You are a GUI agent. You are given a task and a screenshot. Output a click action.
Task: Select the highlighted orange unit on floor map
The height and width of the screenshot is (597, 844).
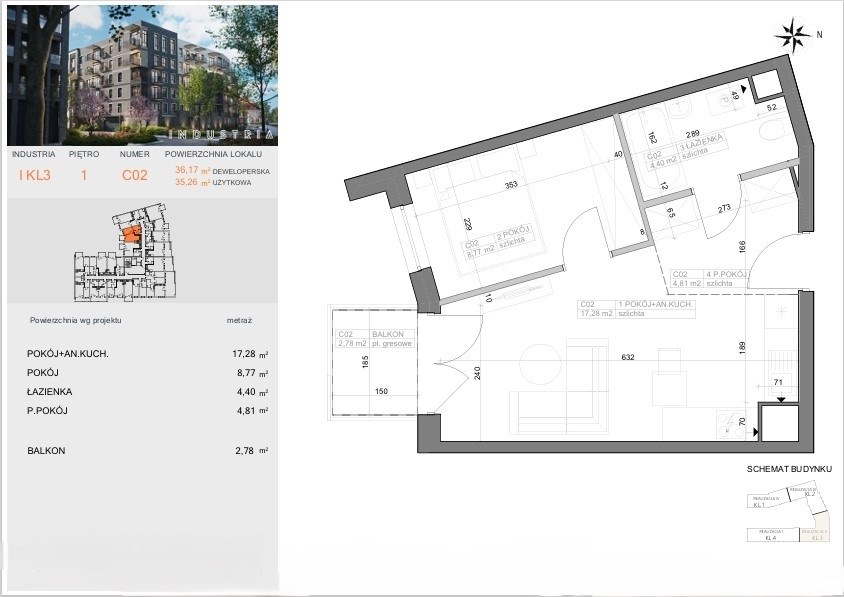(x=130, y=236)
